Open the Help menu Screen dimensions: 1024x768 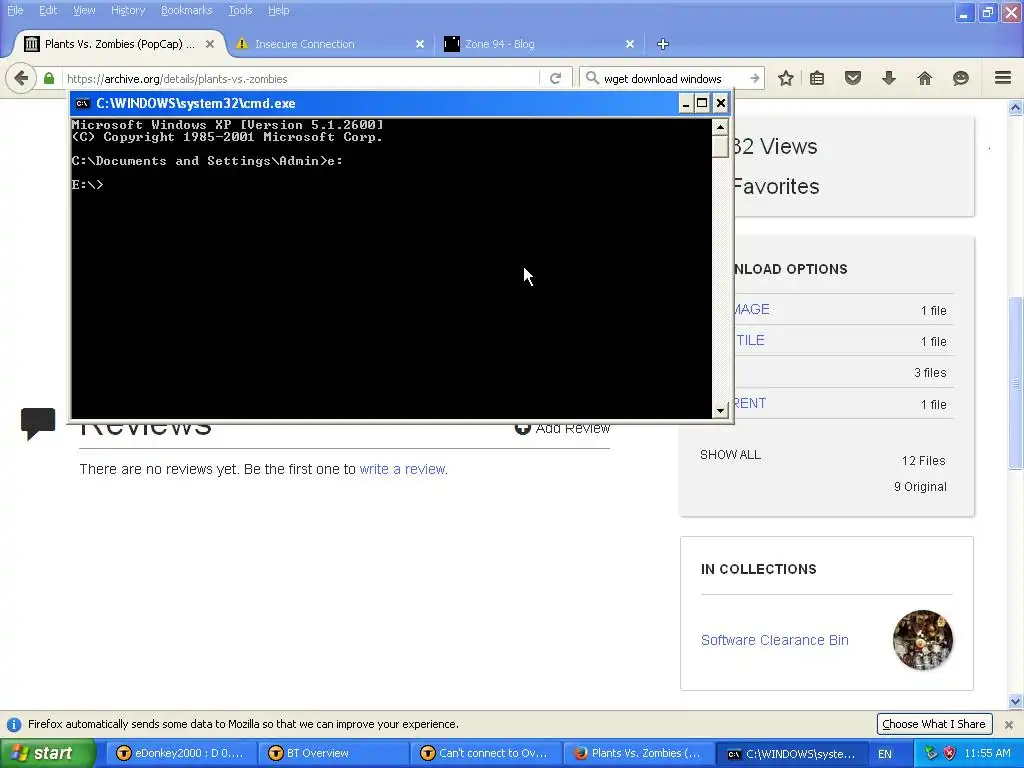pos(279,10)
